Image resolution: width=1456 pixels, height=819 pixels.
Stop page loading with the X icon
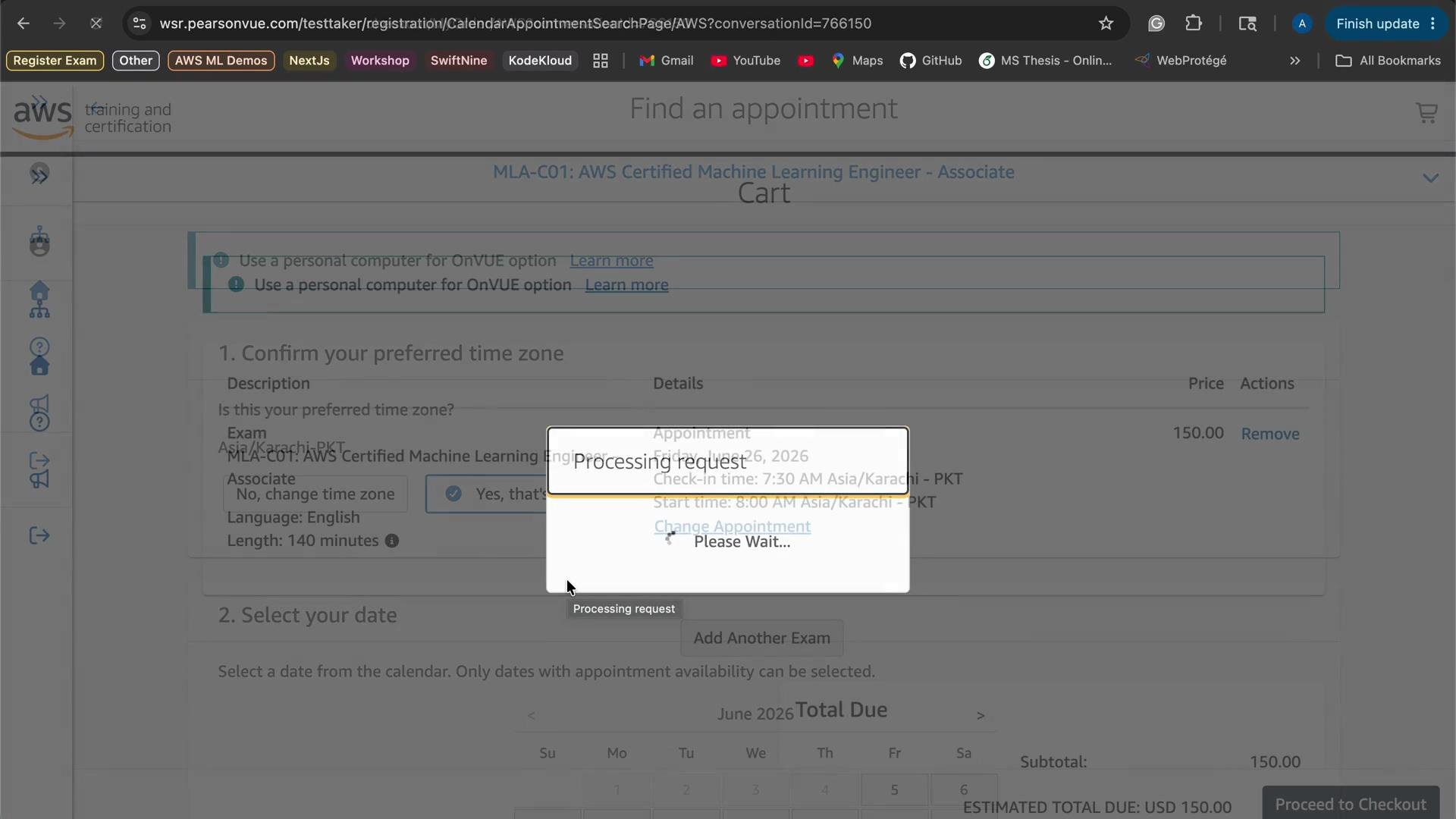96,24
